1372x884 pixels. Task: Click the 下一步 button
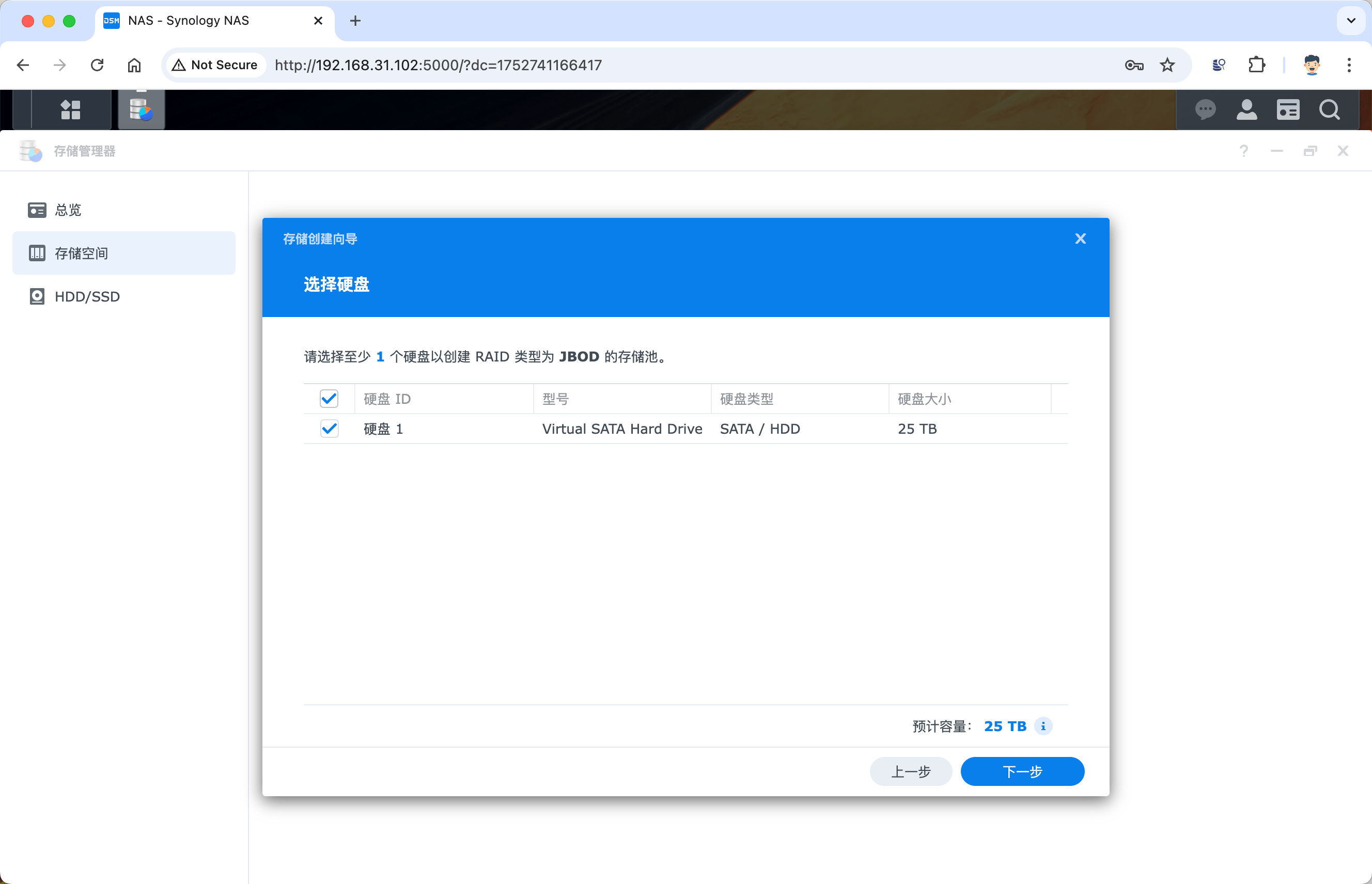click(1022, 771)
